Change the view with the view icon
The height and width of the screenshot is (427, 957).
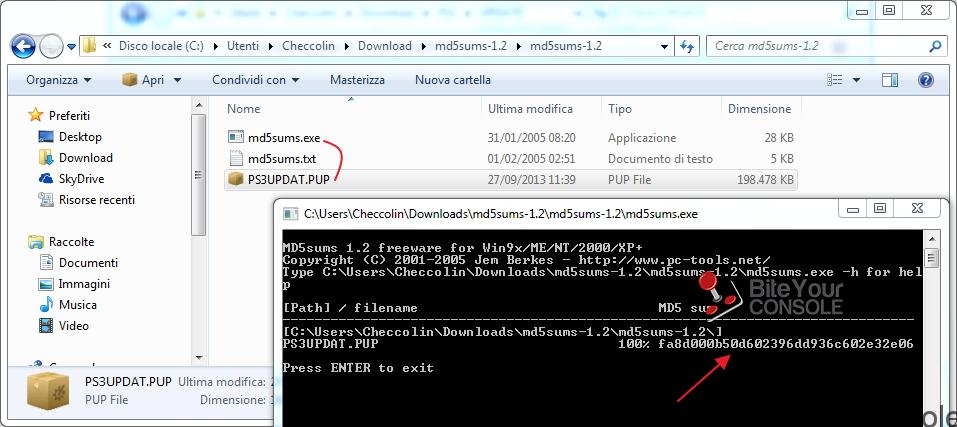[834, 80]
